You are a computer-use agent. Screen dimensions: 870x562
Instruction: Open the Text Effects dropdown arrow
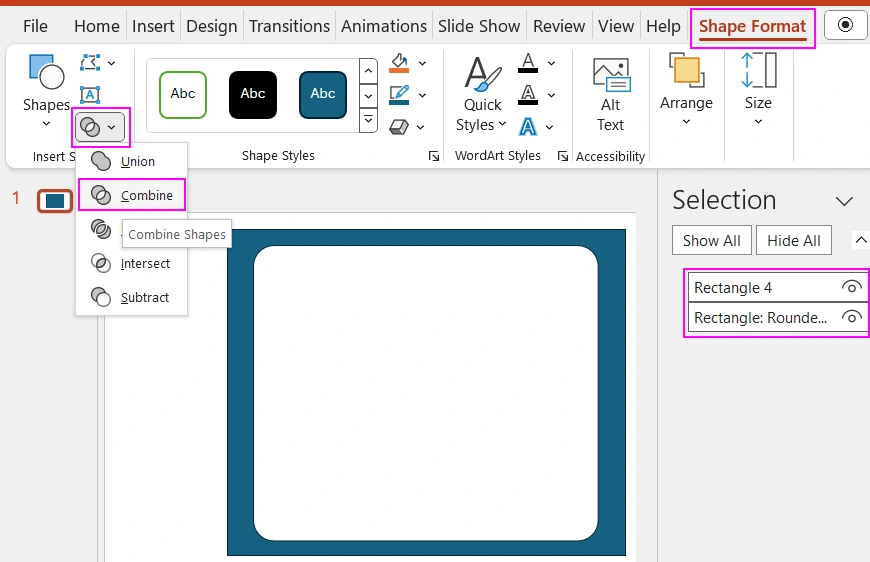click(549, 127)
